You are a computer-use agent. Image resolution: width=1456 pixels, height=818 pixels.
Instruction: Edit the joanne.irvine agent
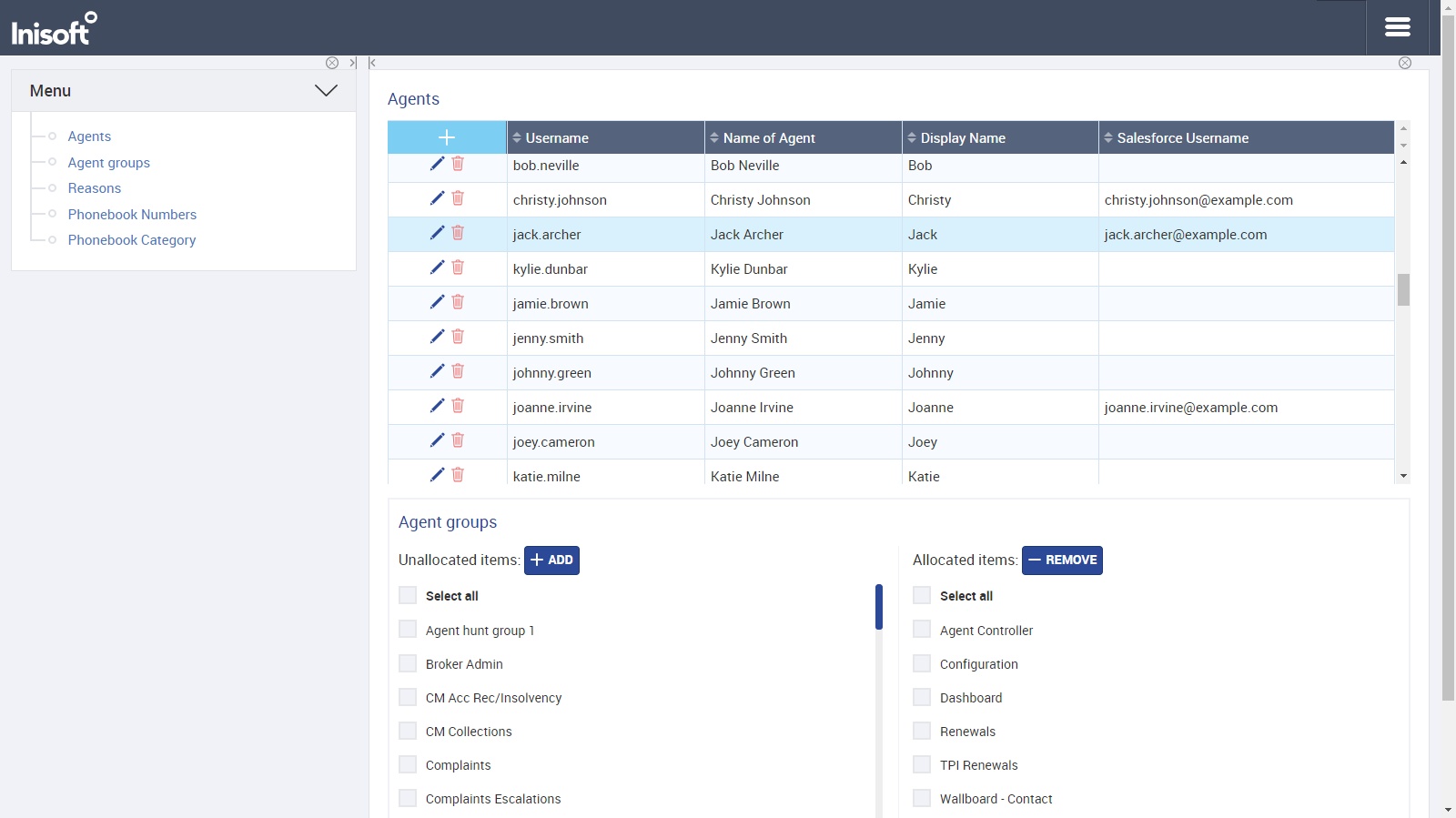click(x=437, y=406)
